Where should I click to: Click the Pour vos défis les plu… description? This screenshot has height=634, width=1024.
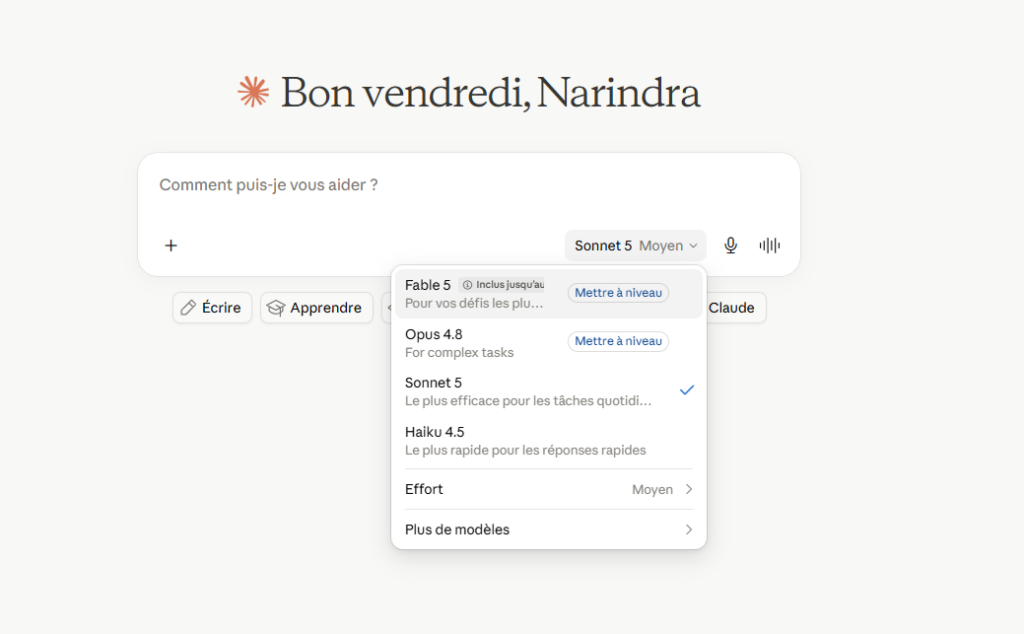pos(473,303)
